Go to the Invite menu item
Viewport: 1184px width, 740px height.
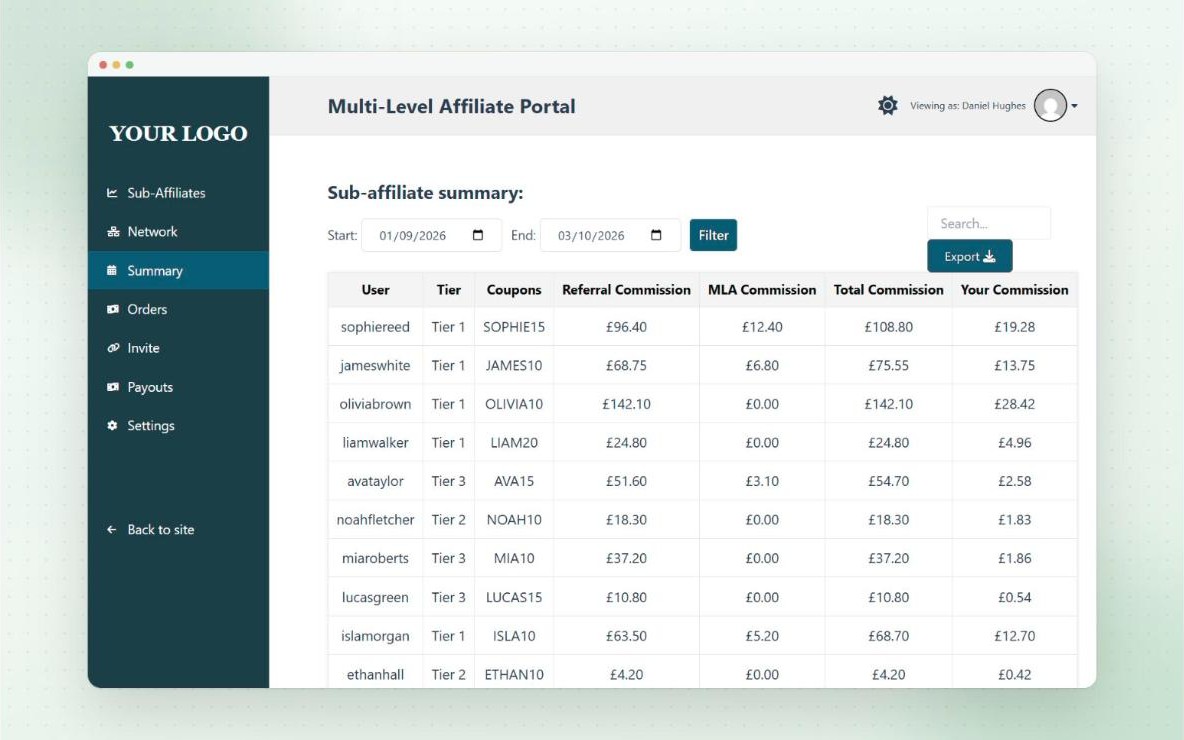pos(178,347)
